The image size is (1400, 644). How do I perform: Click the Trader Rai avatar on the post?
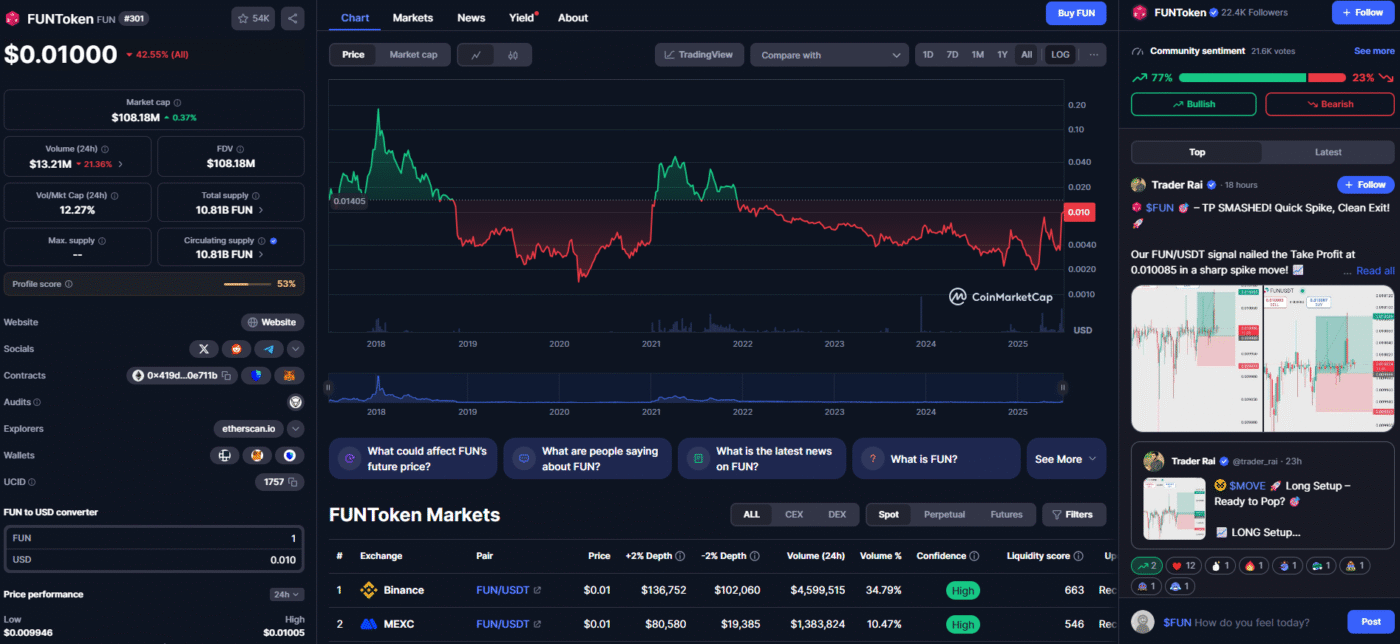click(1138, 185)
